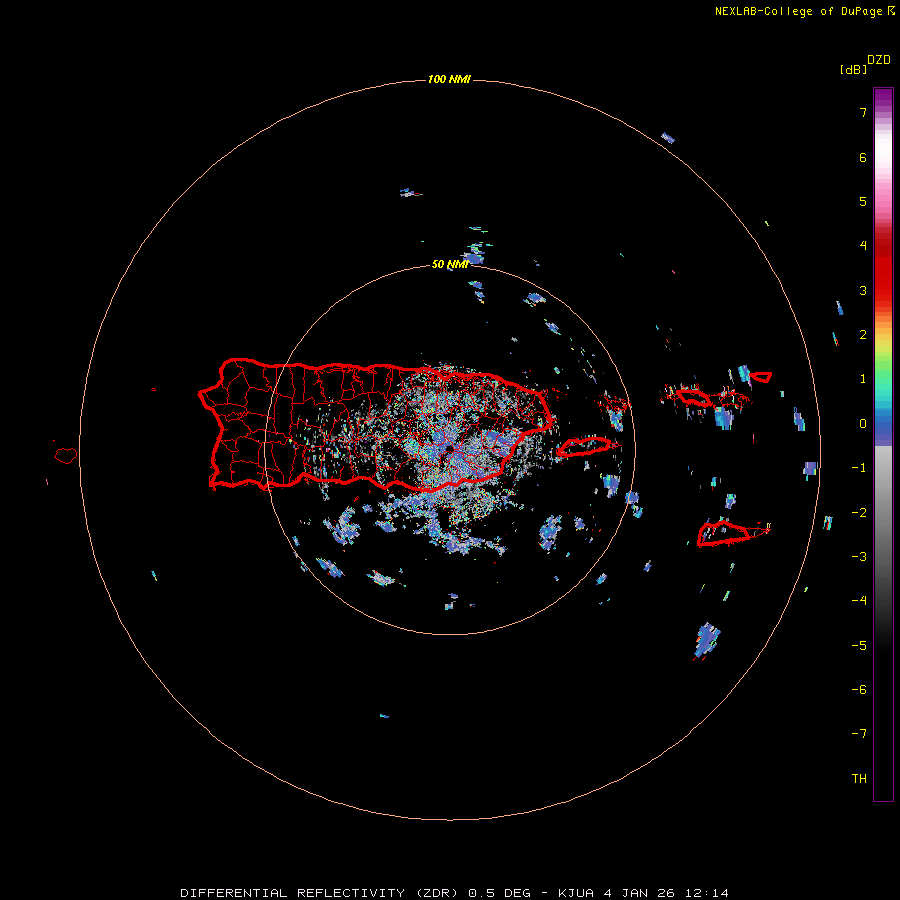
Task: Click the [dB] unit label
Action: coord(853,69)
